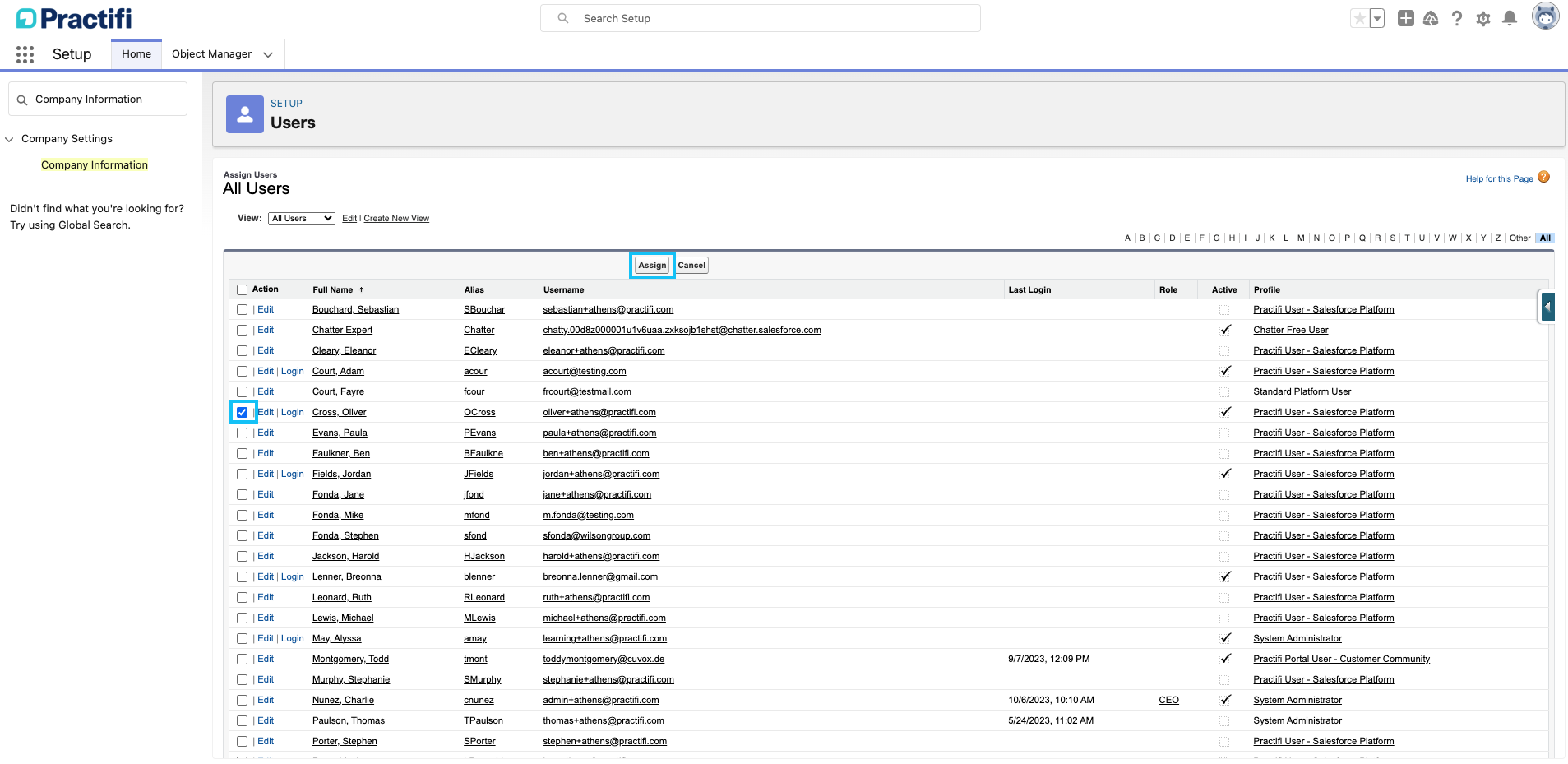1568x764 pixels.
Task: Click the Edit view link
Action: [349, 218]
